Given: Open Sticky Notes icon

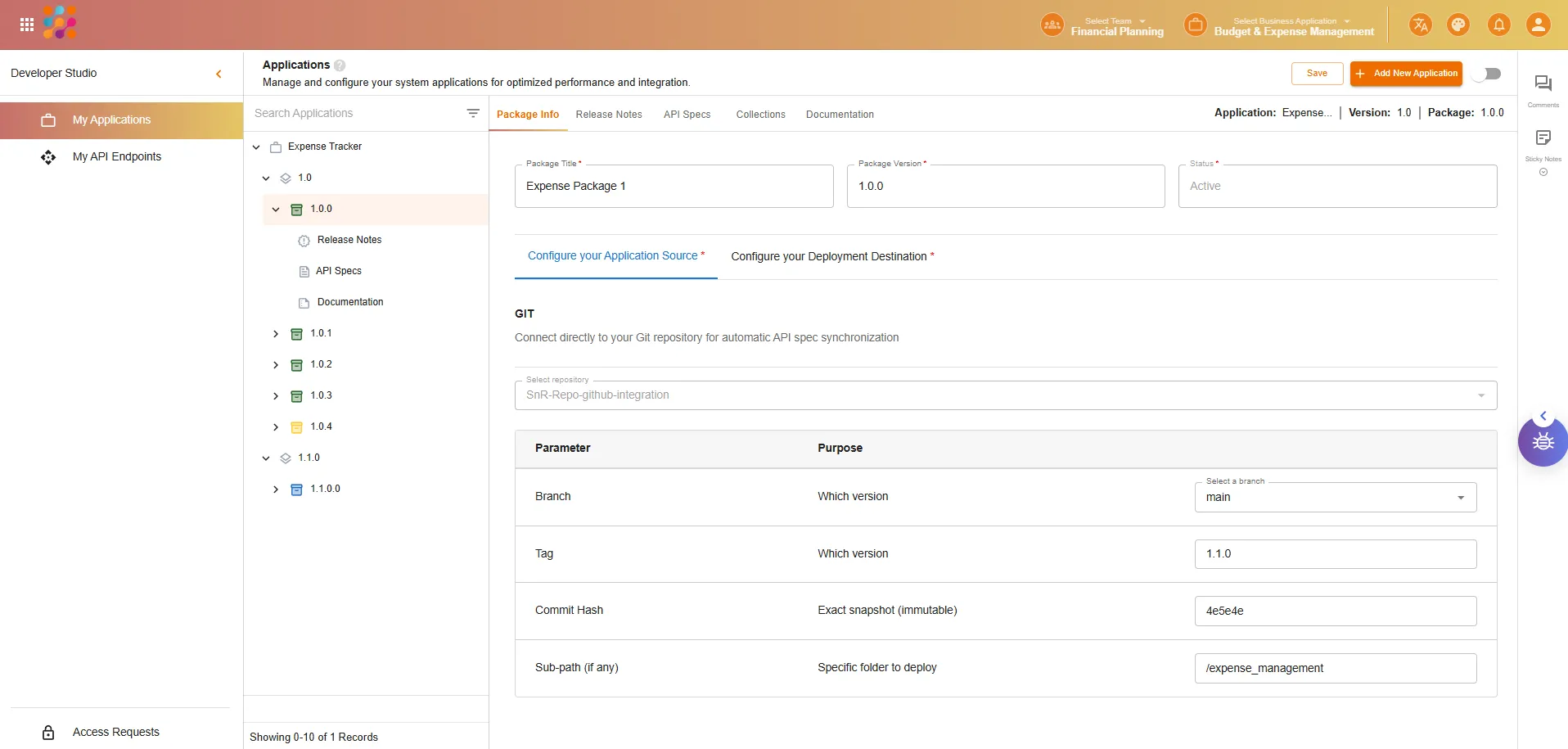Looking at the screenshot, I should point(1543,138).
